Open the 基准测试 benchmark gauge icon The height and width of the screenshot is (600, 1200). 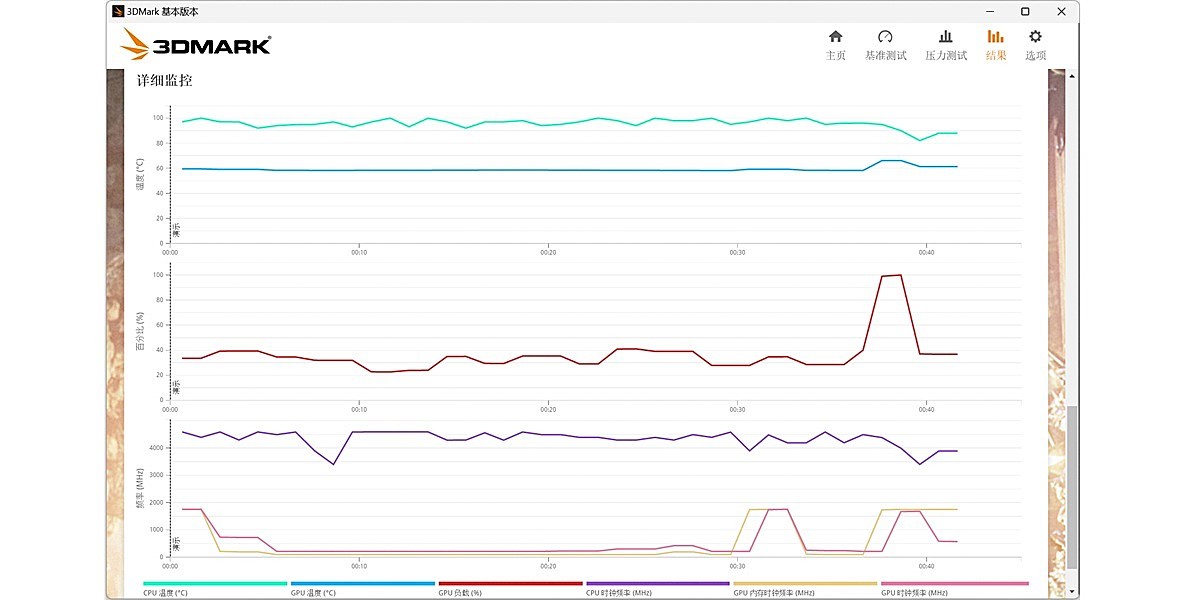click(885, 44)
